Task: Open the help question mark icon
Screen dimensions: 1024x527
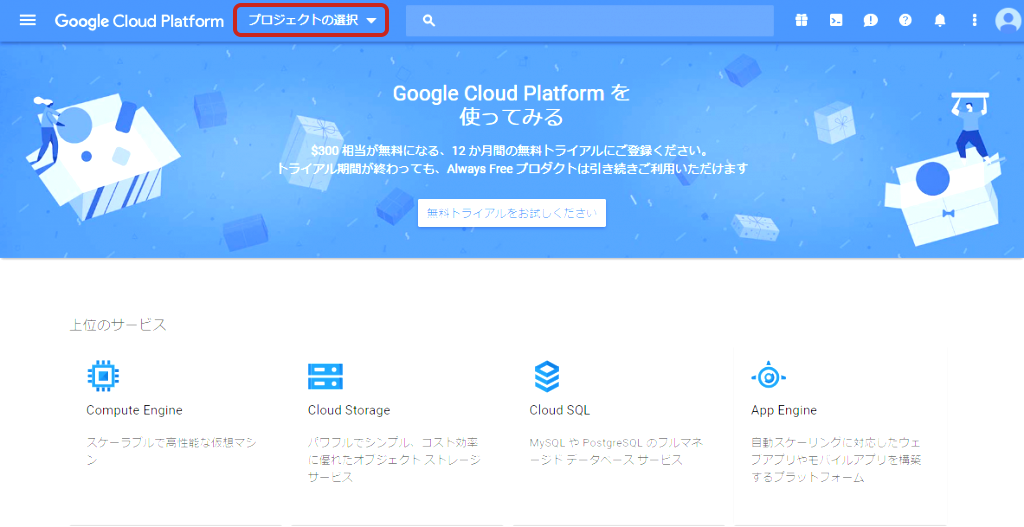Action: (905, 20)
